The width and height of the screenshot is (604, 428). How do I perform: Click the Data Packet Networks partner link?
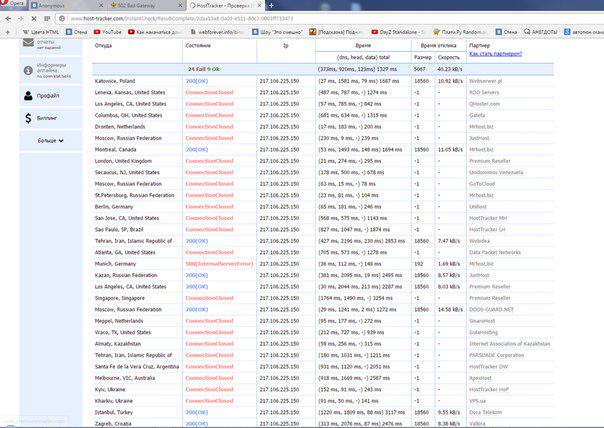(x=495, y=252)
